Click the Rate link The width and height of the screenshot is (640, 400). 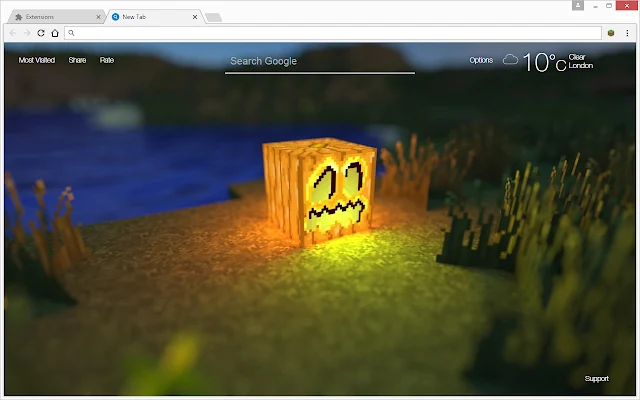(x=107, y=60)
